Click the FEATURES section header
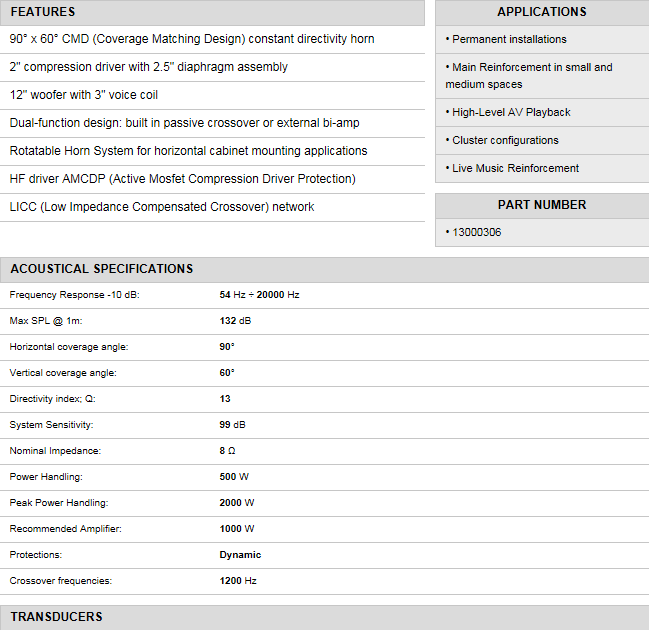This screenshot has width=649, height=630. (x=43, y=12)
